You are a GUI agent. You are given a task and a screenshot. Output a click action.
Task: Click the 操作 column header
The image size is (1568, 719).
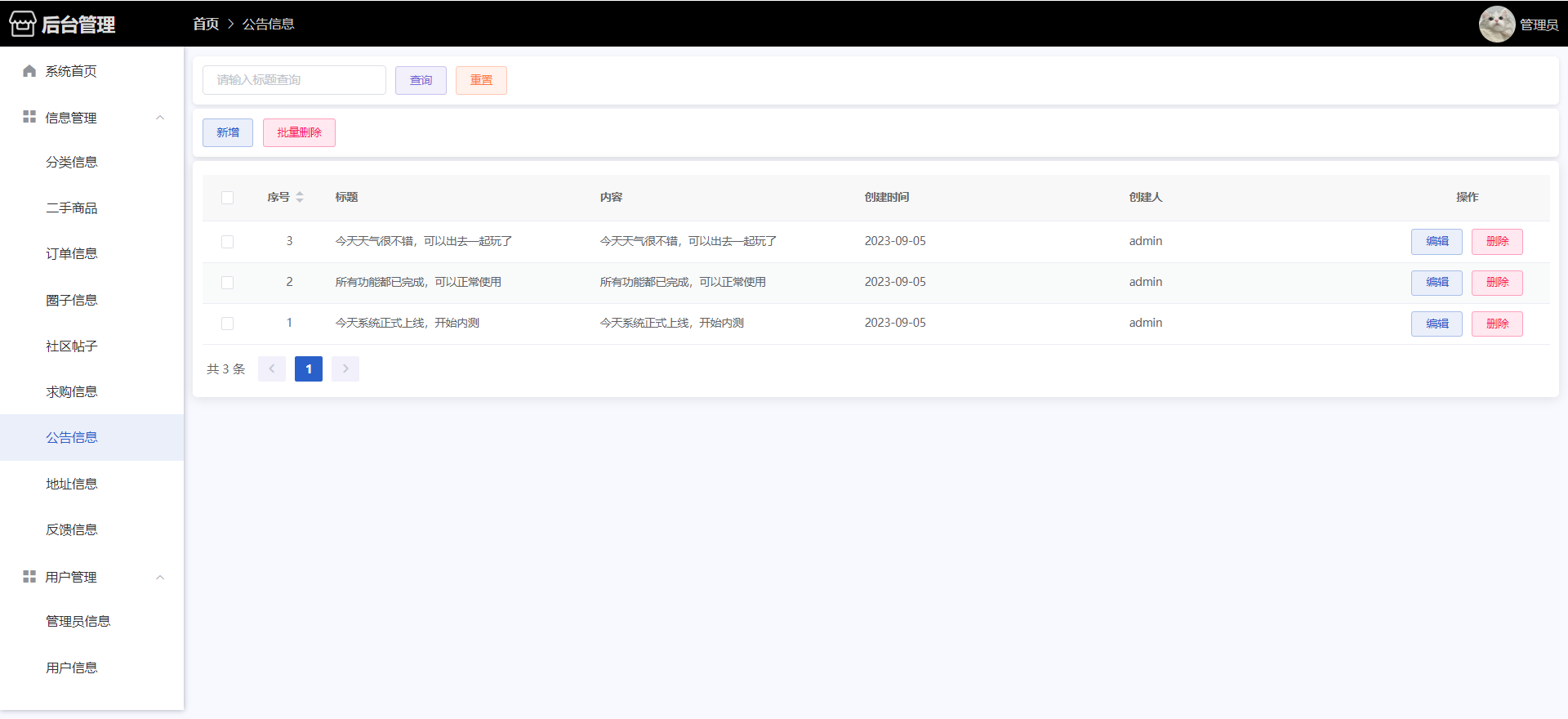1467,197
